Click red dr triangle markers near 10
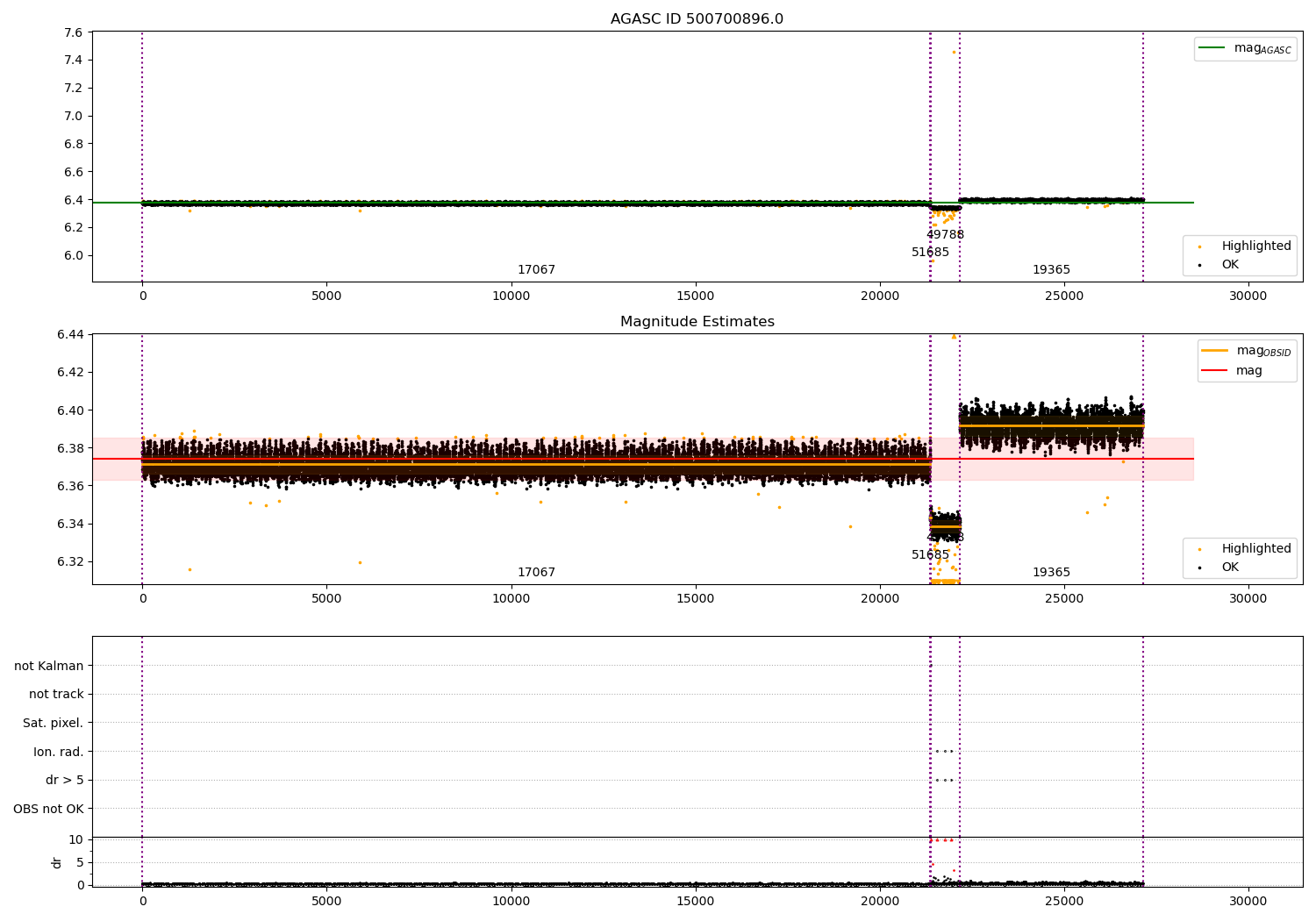This screenshot has width=1316, height=921. pyautogui.click(x=941, y=840)
